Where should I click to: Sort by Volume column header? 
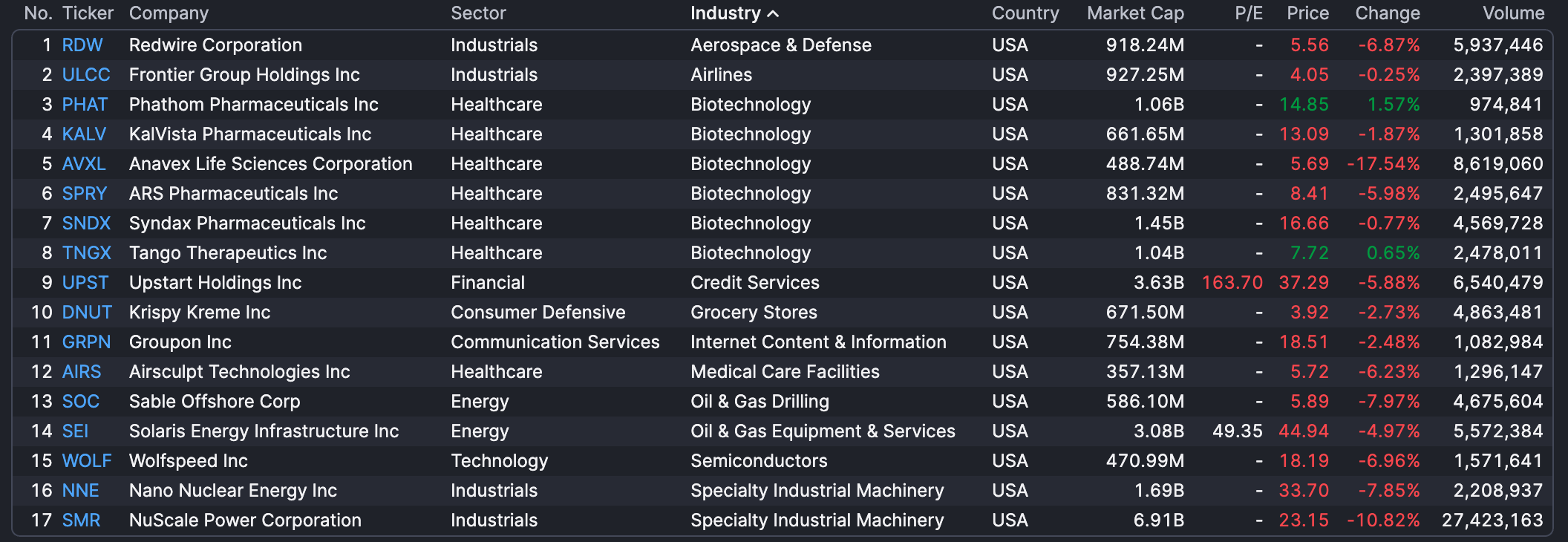1513,13
